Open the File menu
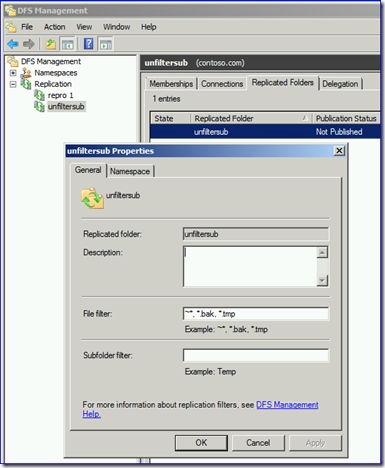385x468 pixels. tap(27, 27)
